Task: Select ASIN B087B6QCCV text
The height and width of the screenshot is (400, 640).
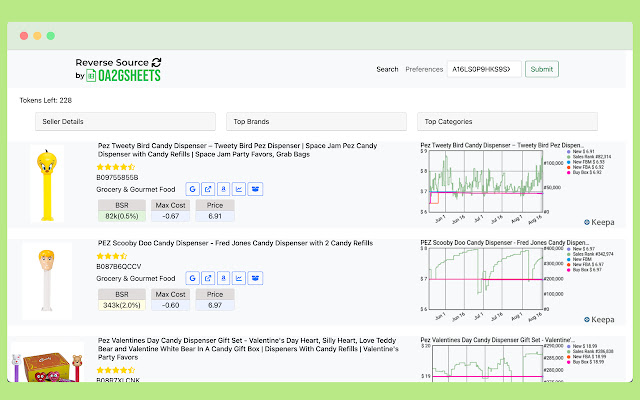Action: pos(119,267)
